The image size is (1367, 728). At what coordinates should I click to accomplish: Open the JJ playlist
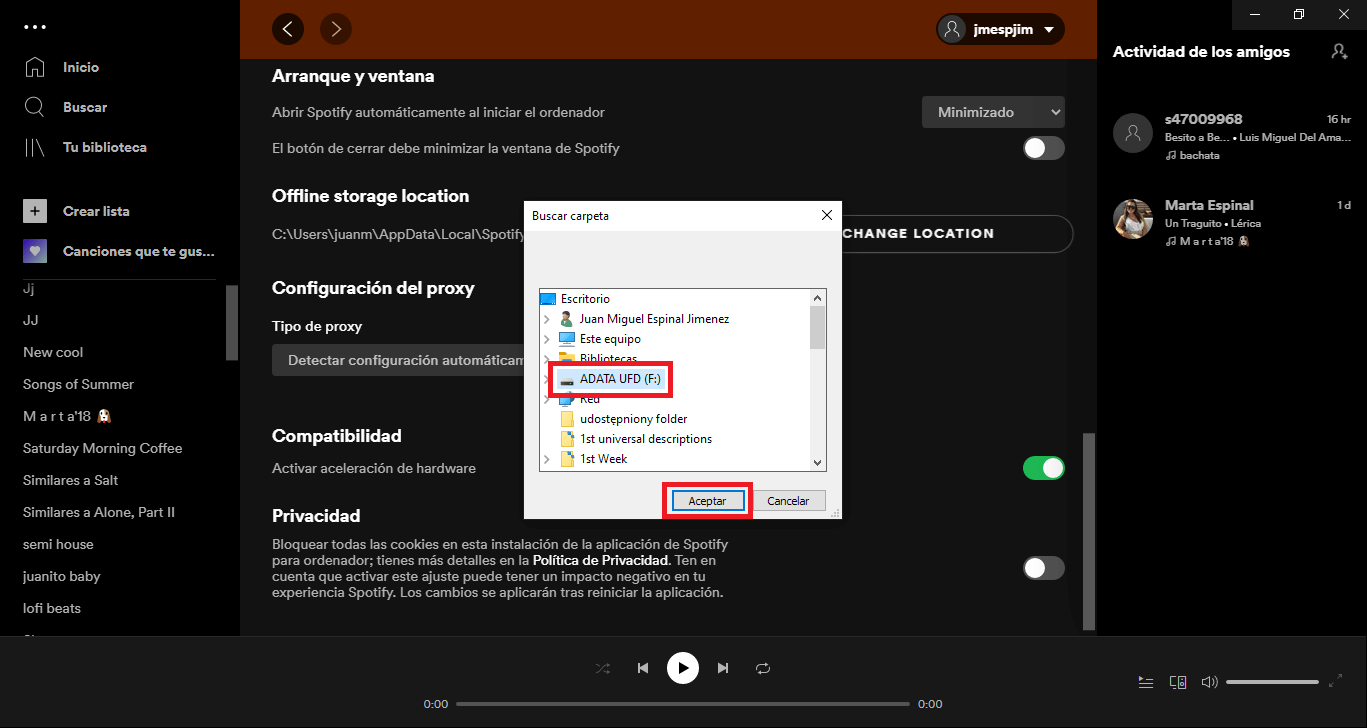coord(31,320)
